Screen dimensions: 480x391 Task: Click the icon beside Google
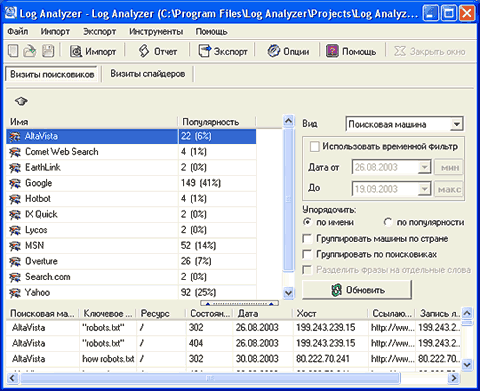pos(15,183)
